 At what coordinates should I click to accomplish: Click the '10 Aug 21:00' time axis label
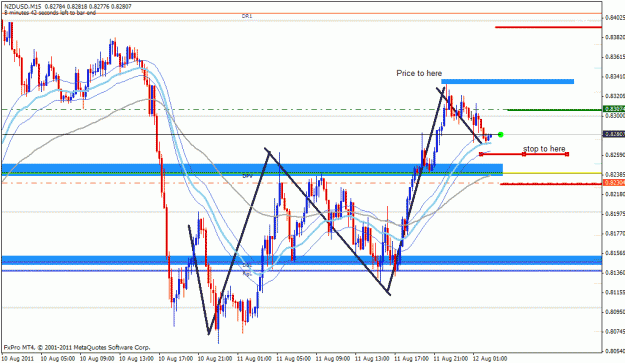[x=215, y=359]
